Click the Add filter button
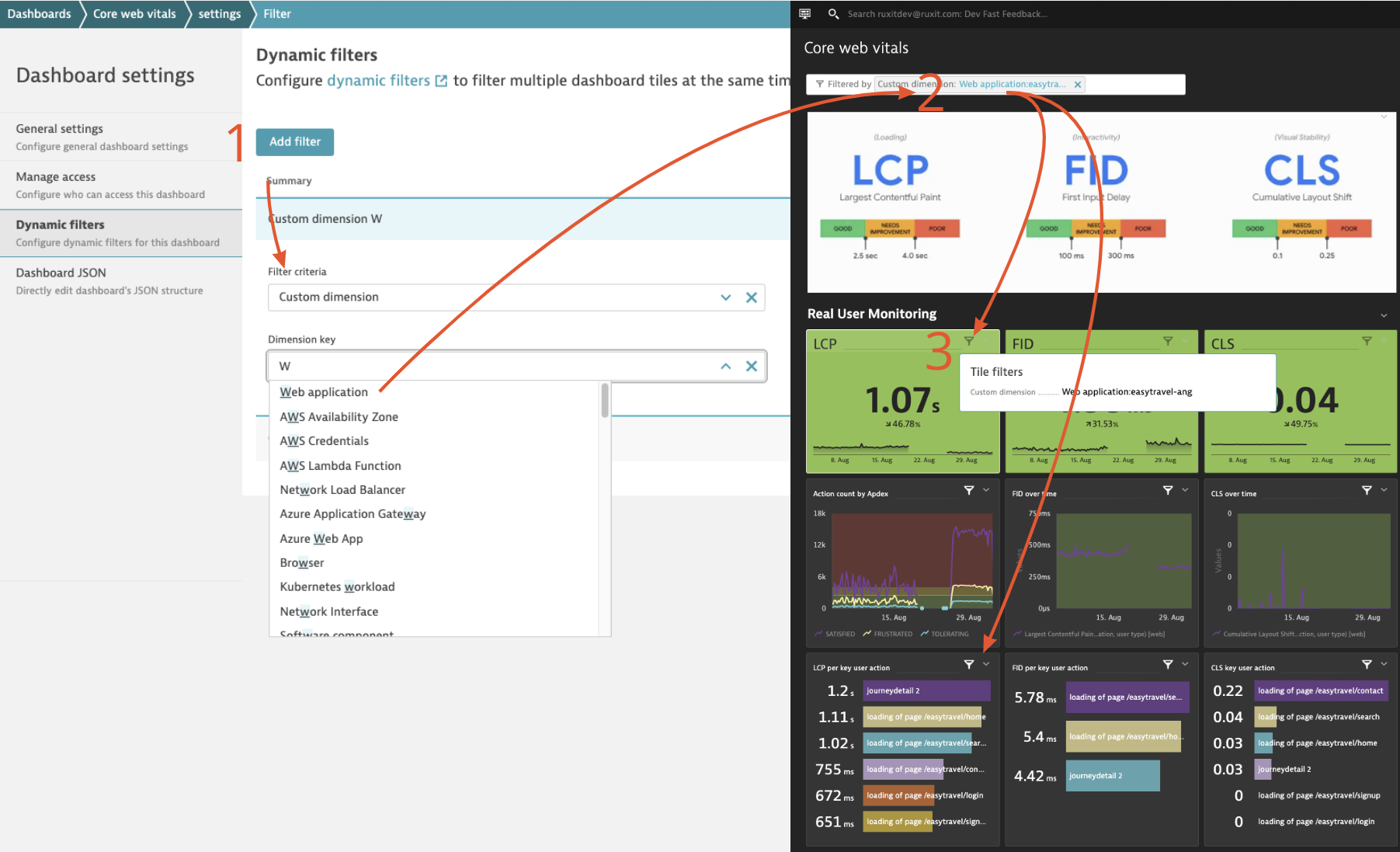 (294, 142)
